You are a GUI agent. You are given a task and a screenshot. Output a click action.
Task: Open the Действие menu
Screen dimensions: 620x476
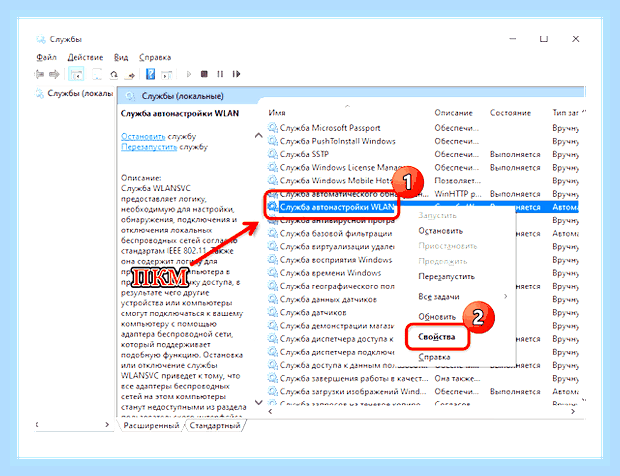pyautogui.click(x=85, y=58)
